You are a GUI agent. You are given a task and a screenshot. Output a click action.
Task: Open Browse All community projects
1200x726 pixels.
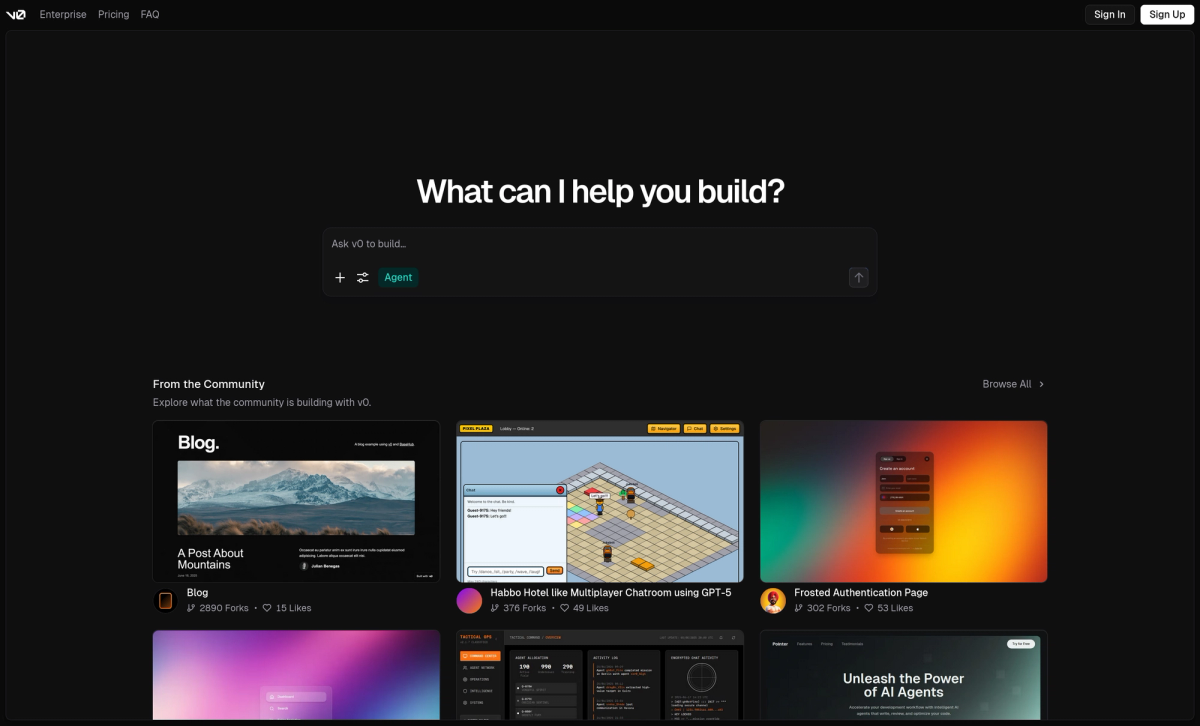1013,384
